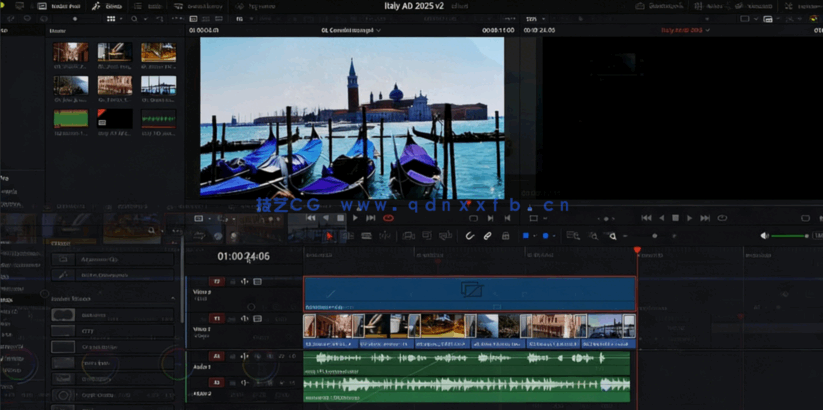The width and height of the screenshot is (823, 410).
Task: Adjust the timeline zoom slider
Action: point(655,236)
